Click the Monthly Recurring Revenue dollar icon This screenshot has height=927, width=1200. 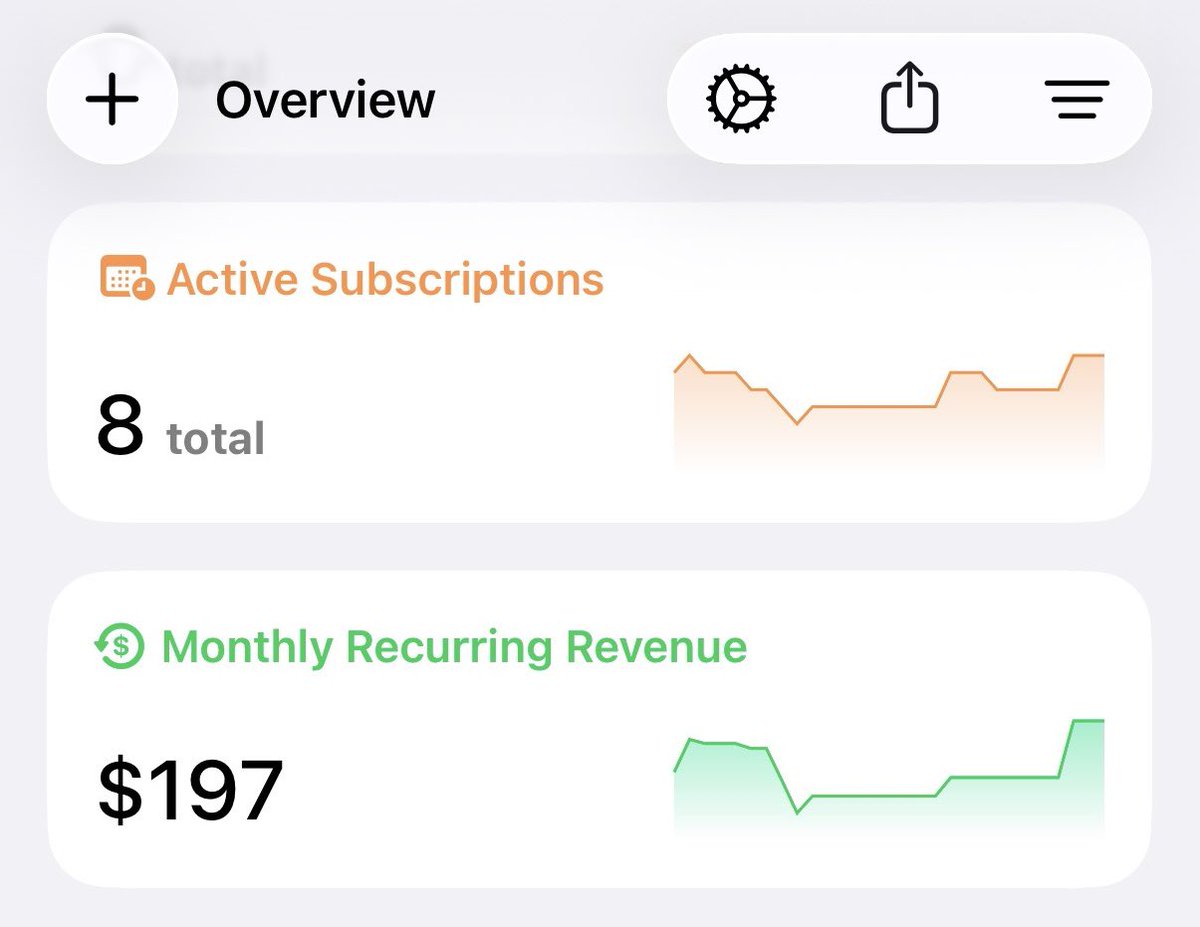click(x=120, y=646)
